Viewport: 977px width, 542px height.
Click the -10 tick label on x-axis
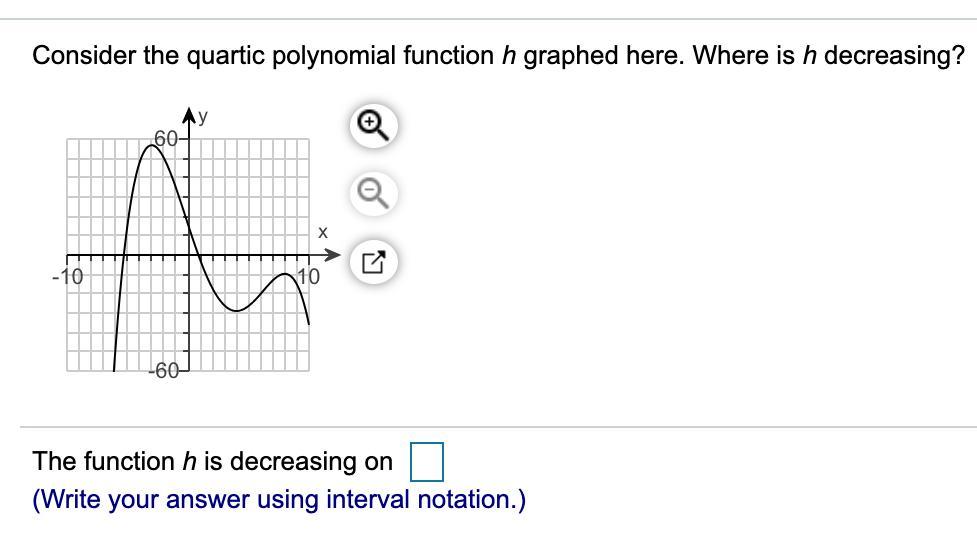(68, 276)
